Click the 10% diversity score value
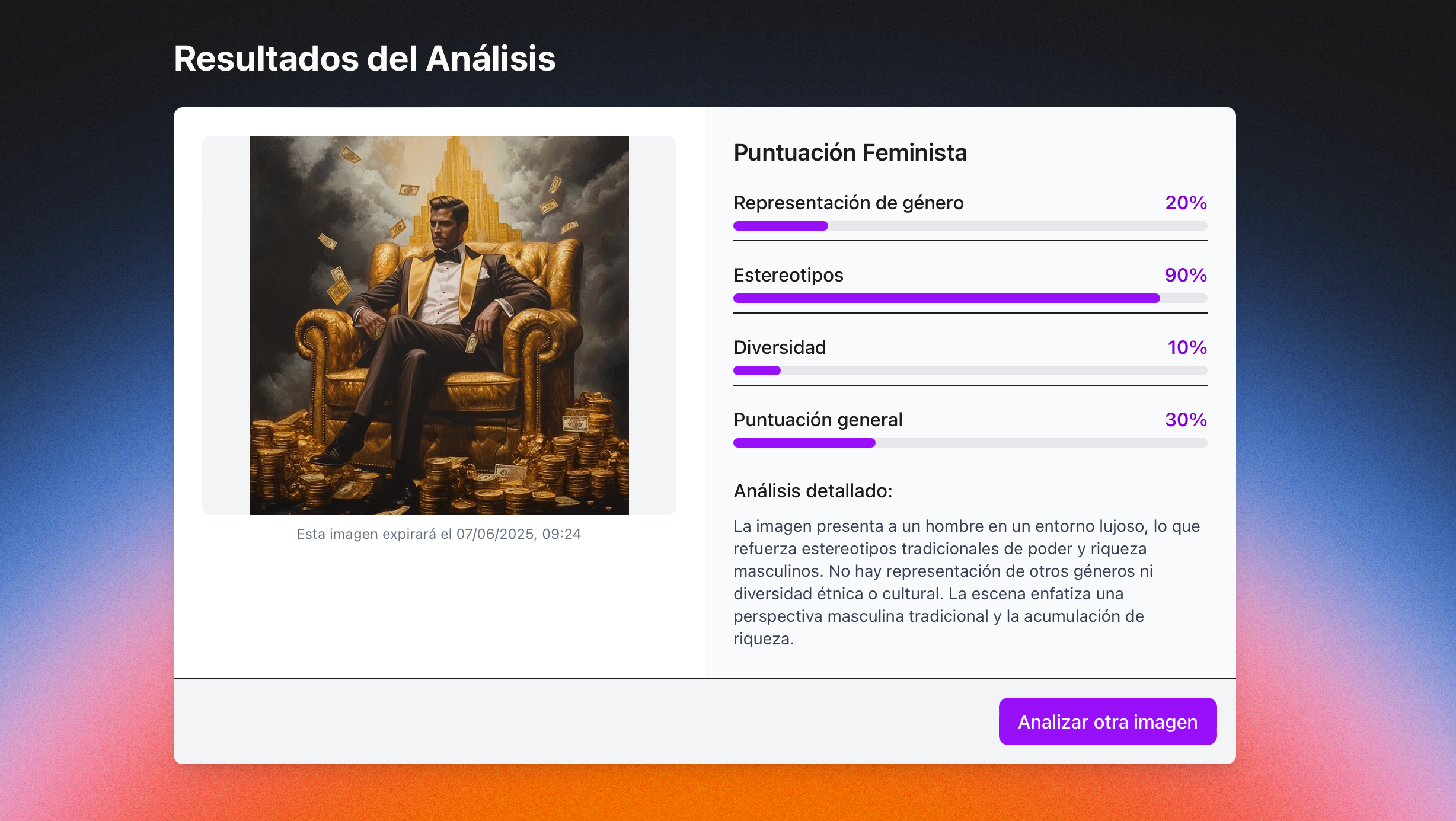This screenshot has height=821, width=1456. click(1187, 347)
